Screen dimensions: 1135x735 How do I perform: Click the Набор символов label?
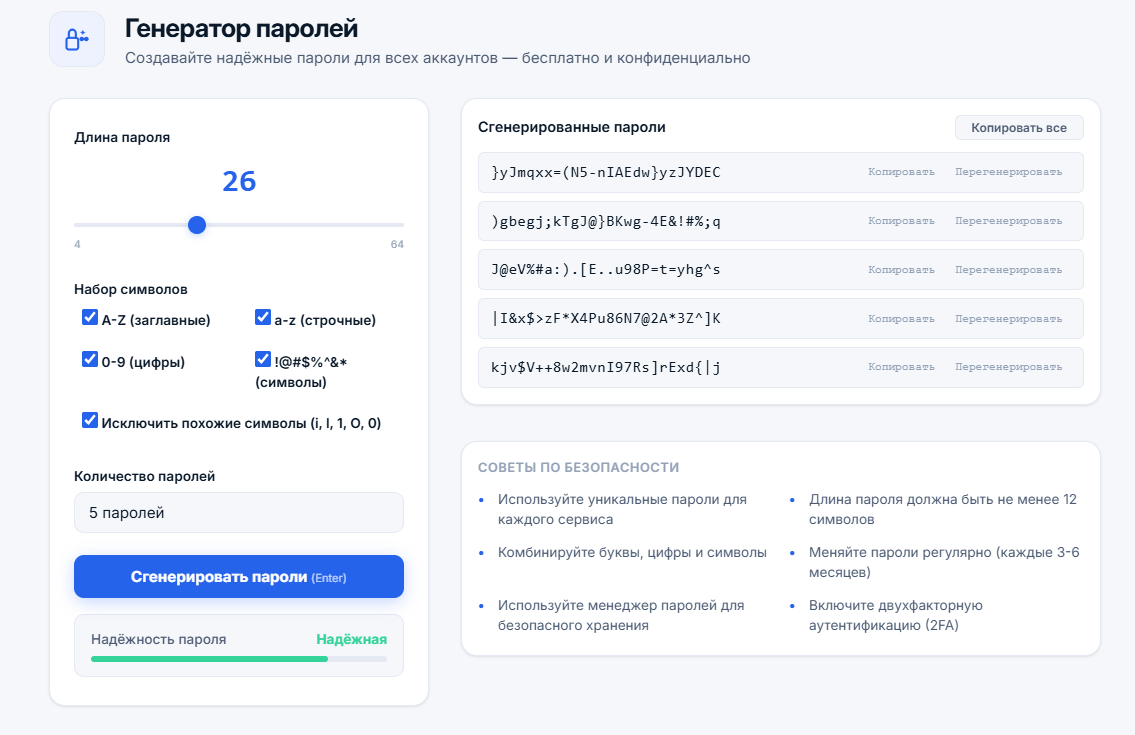tap(130, 290)
